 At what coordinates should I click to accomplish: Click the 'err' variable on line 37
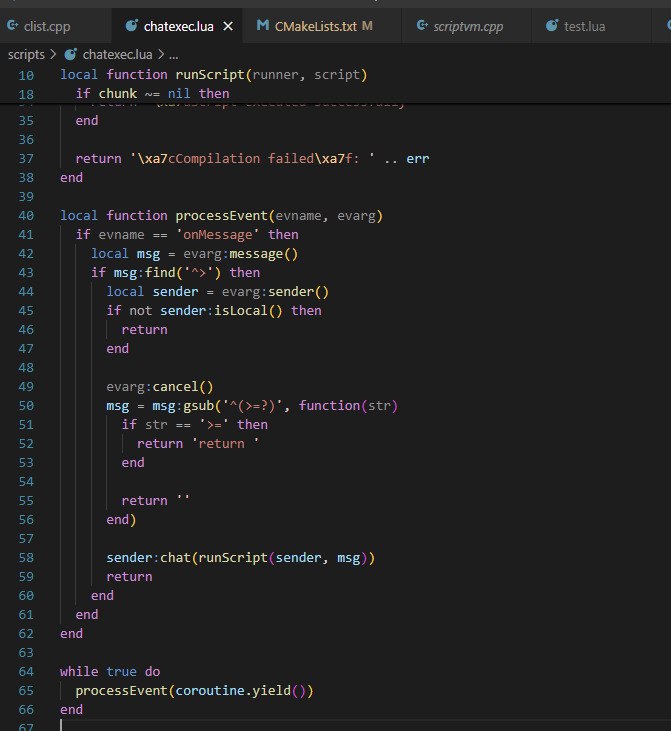(x=417, y=159)
